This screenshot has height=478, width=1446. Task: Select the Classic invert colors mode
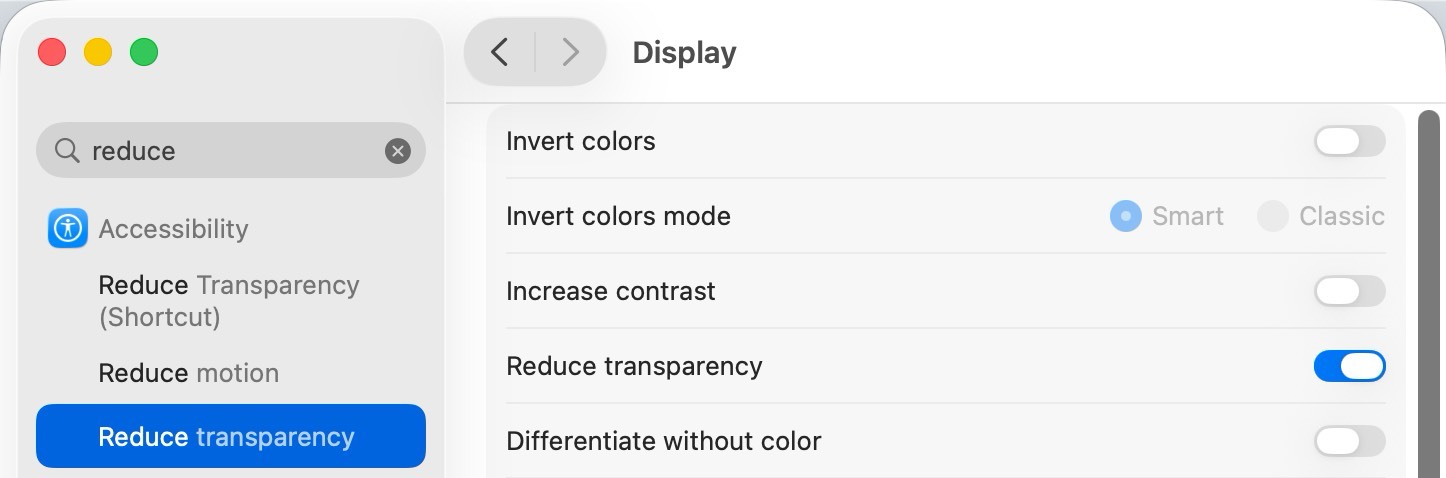(1272, 216)
